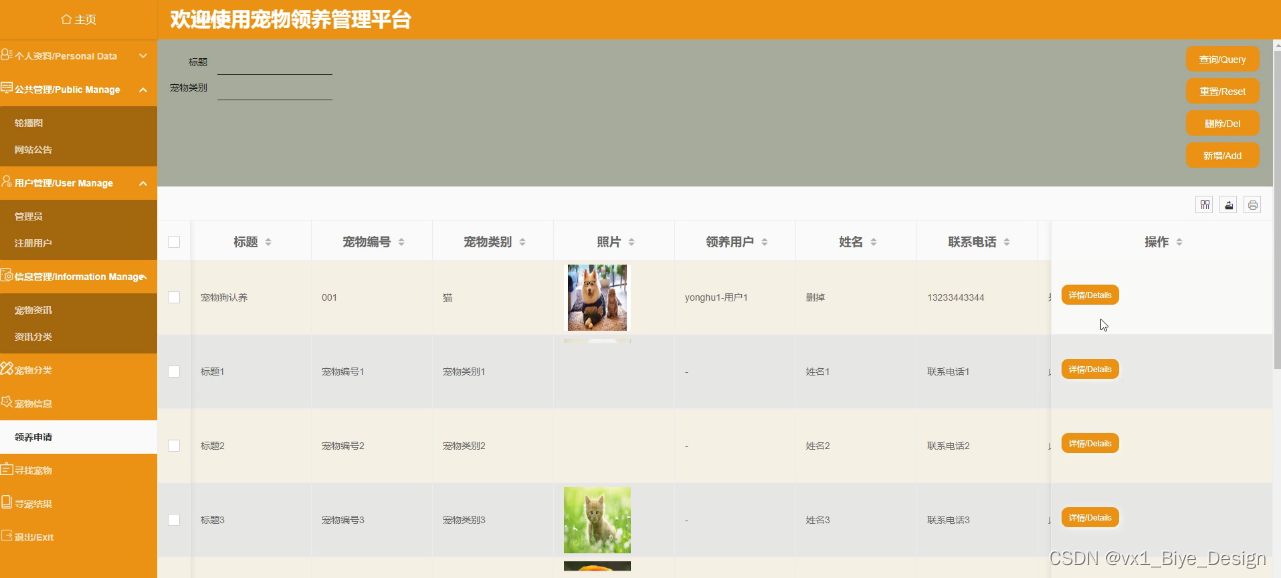Click kitten photo thumbnail in 标题3 row
The image size is (1281, 578).
tap(597, 520)
